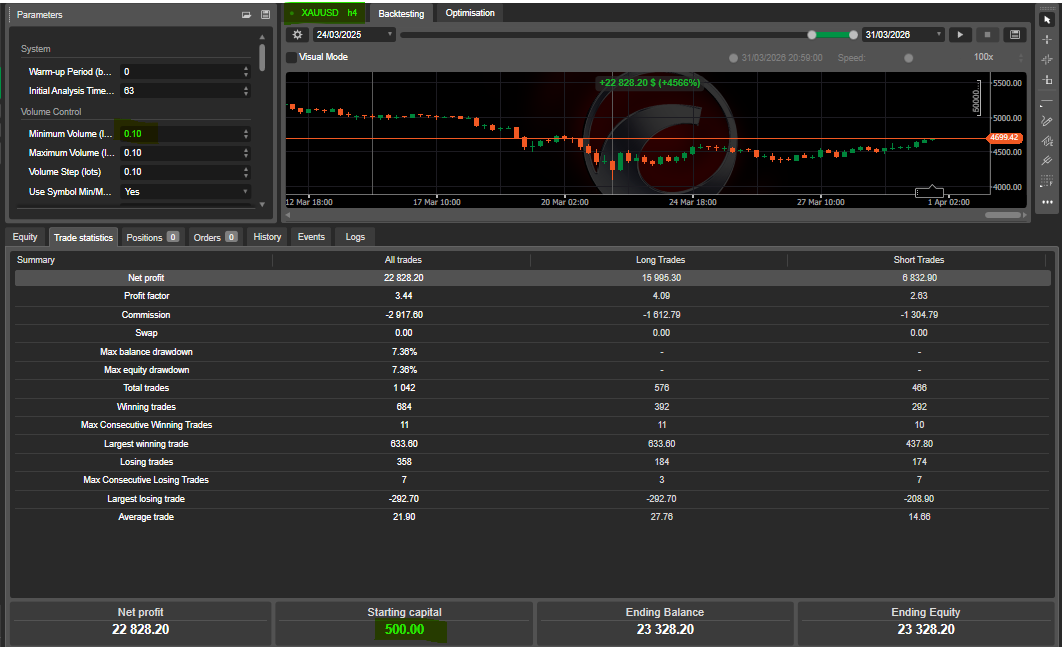This screenshot has width=1062, height=647.
Task: Expand Use Symbol Min/Max Yes dropdown
Action: tap(185, 191)
